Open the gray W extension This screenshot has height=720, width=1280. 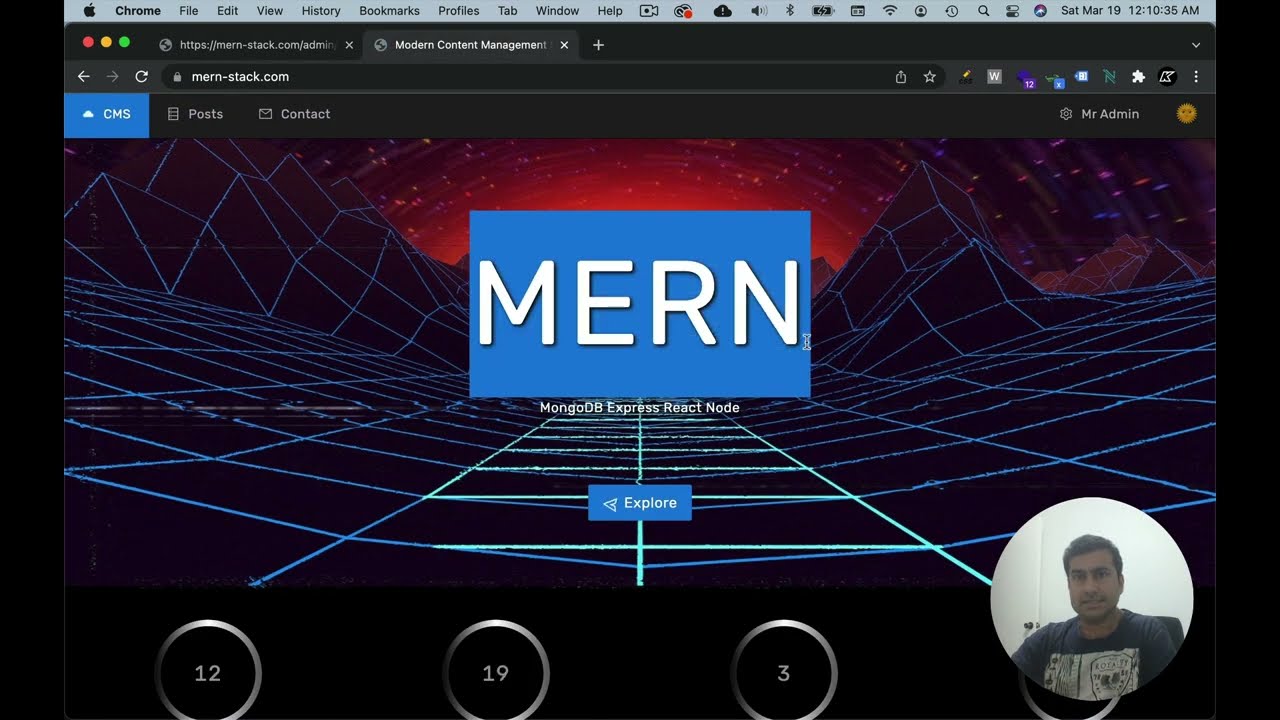994,76
